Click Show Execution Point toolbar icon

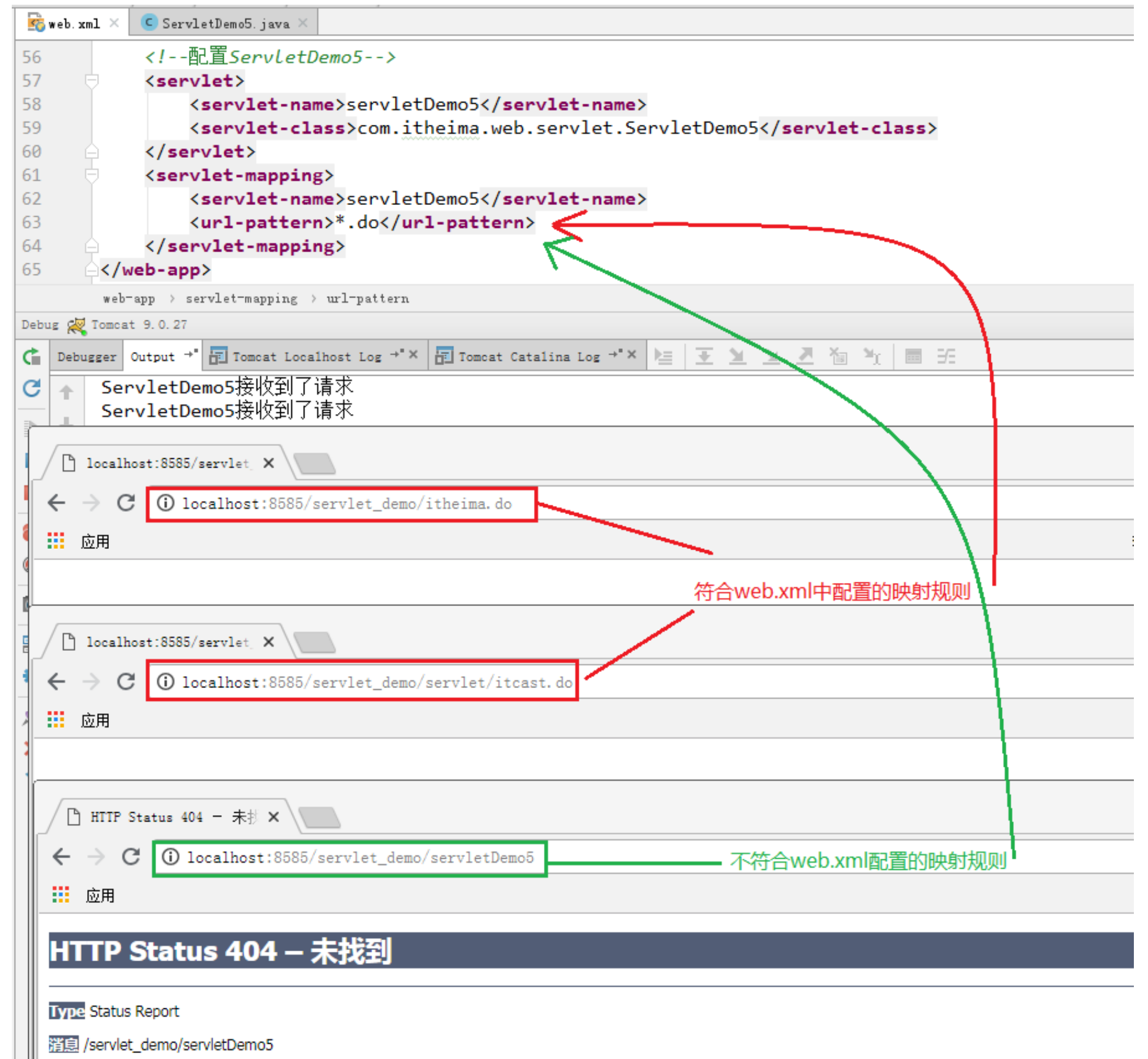point(663,356)
